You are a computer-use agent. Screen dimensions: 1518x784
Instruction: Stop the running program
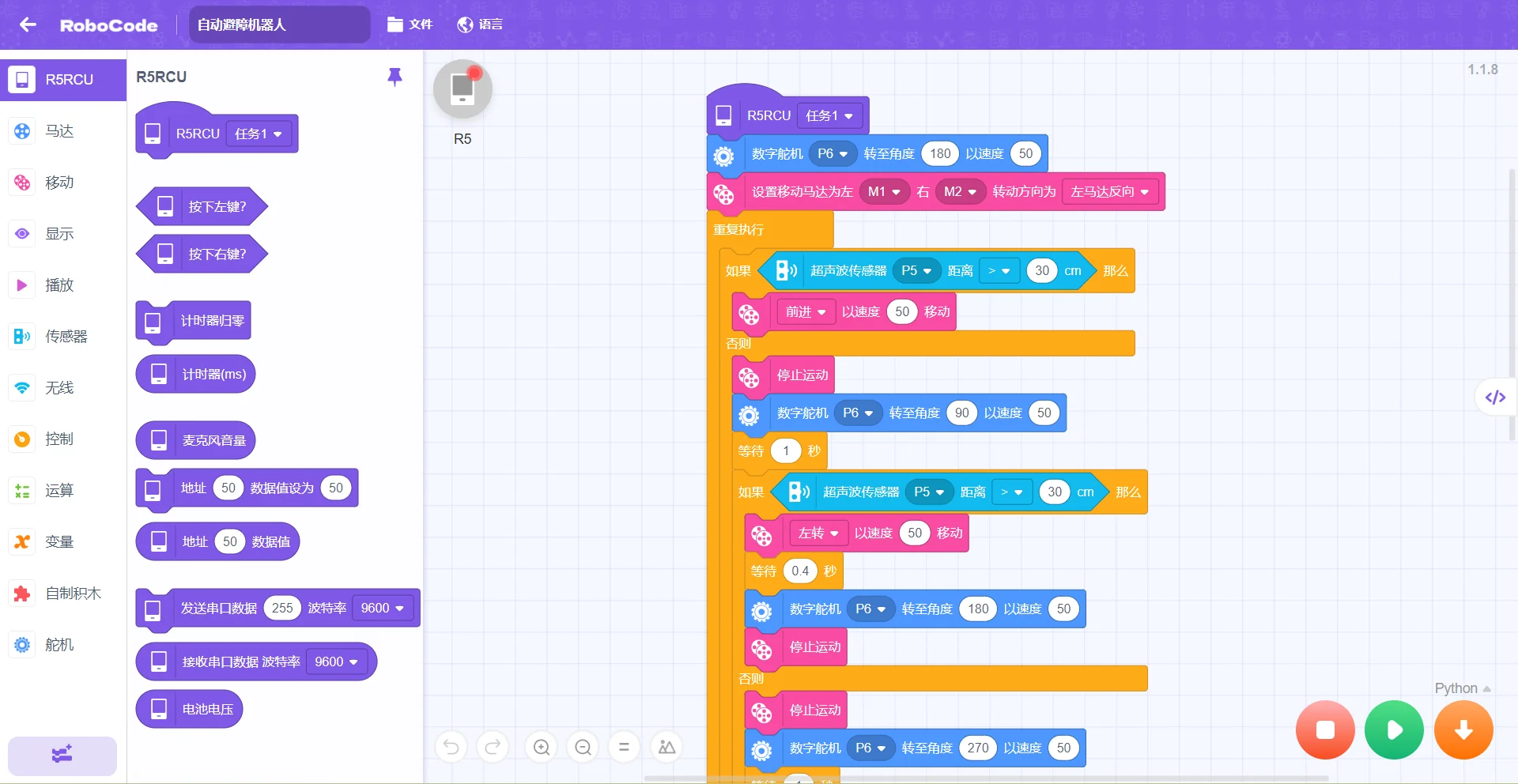point(1325,729)
